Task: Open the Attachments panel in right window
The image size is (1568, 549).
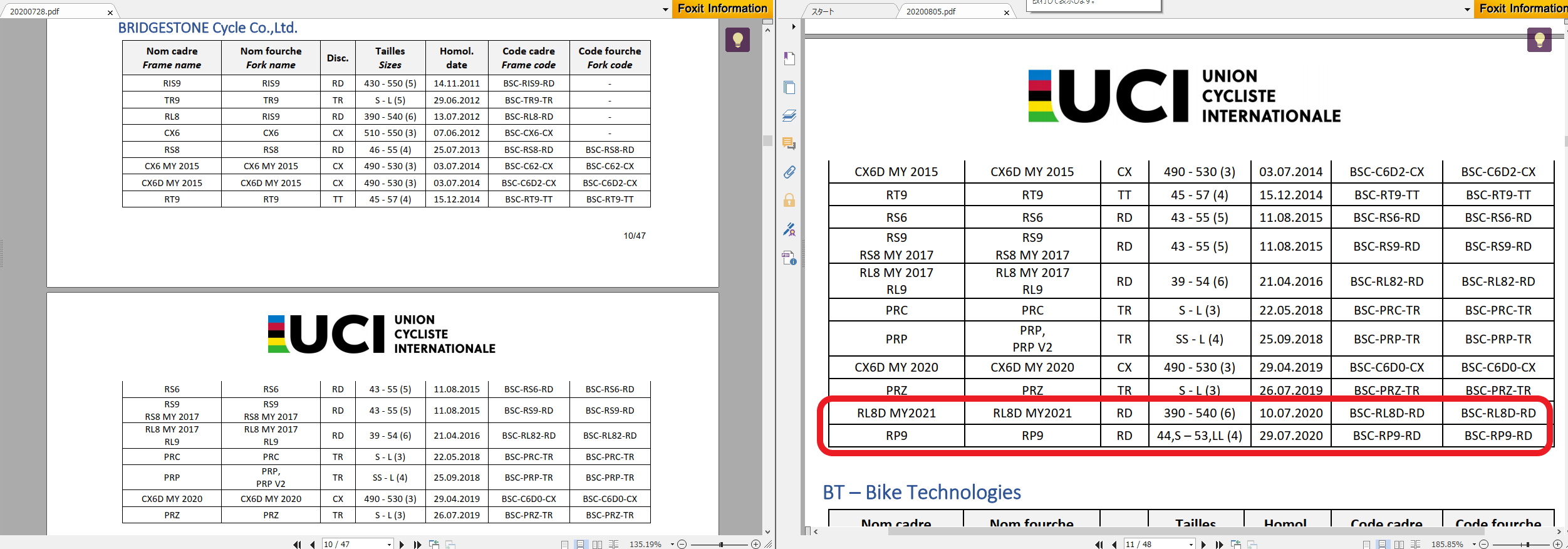Action: coord(789,172)
